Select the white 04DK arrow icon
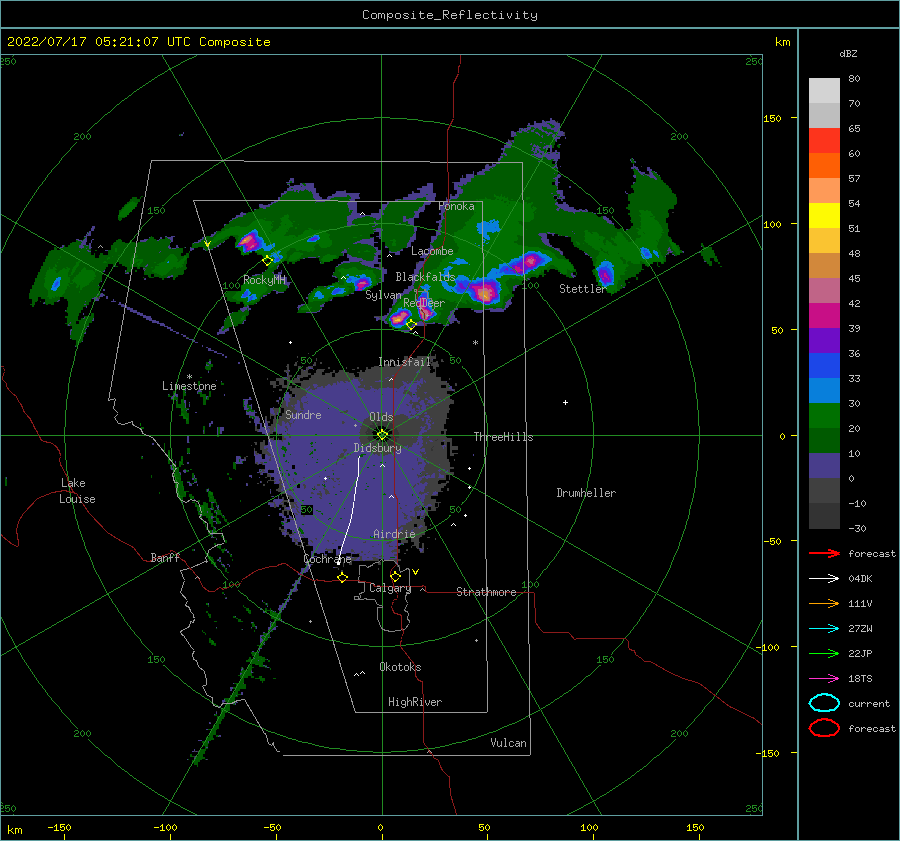Image resolution: width=900 pixels, height=841 pixels. (824, 578)
